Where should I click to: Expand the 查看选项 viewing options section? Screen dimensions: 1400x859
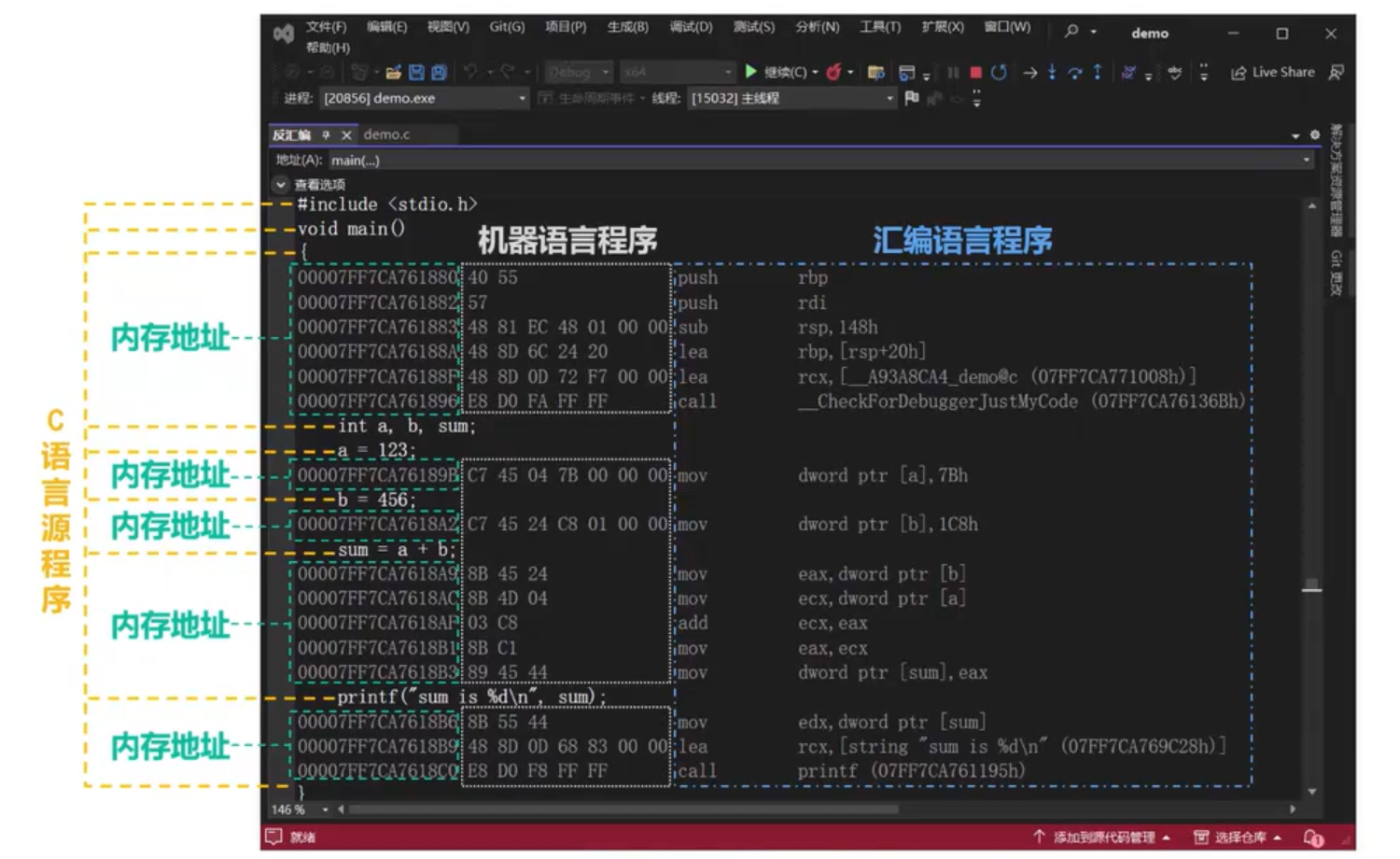click(x=281, y=185)
